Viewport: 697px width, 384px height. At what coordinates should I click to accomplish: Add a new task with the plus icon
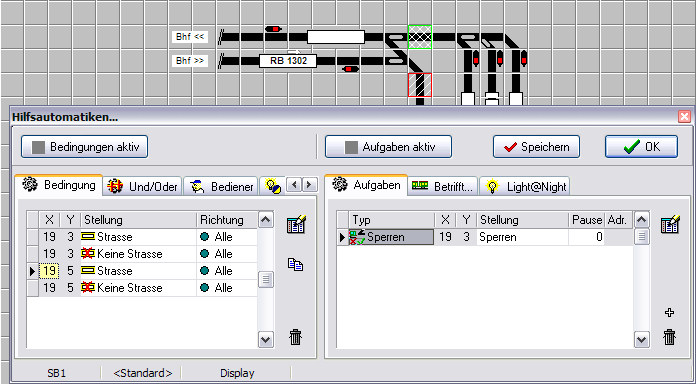pyautogui.click(x=669, y=313)
